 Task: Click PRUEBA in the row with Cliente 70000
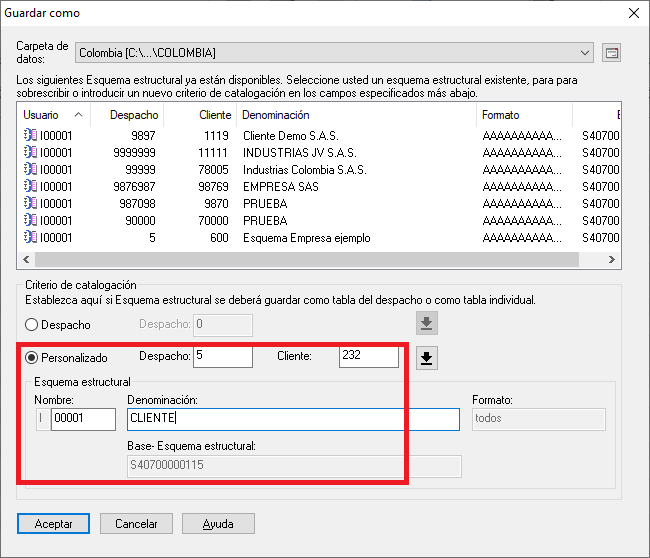(265, 221)
